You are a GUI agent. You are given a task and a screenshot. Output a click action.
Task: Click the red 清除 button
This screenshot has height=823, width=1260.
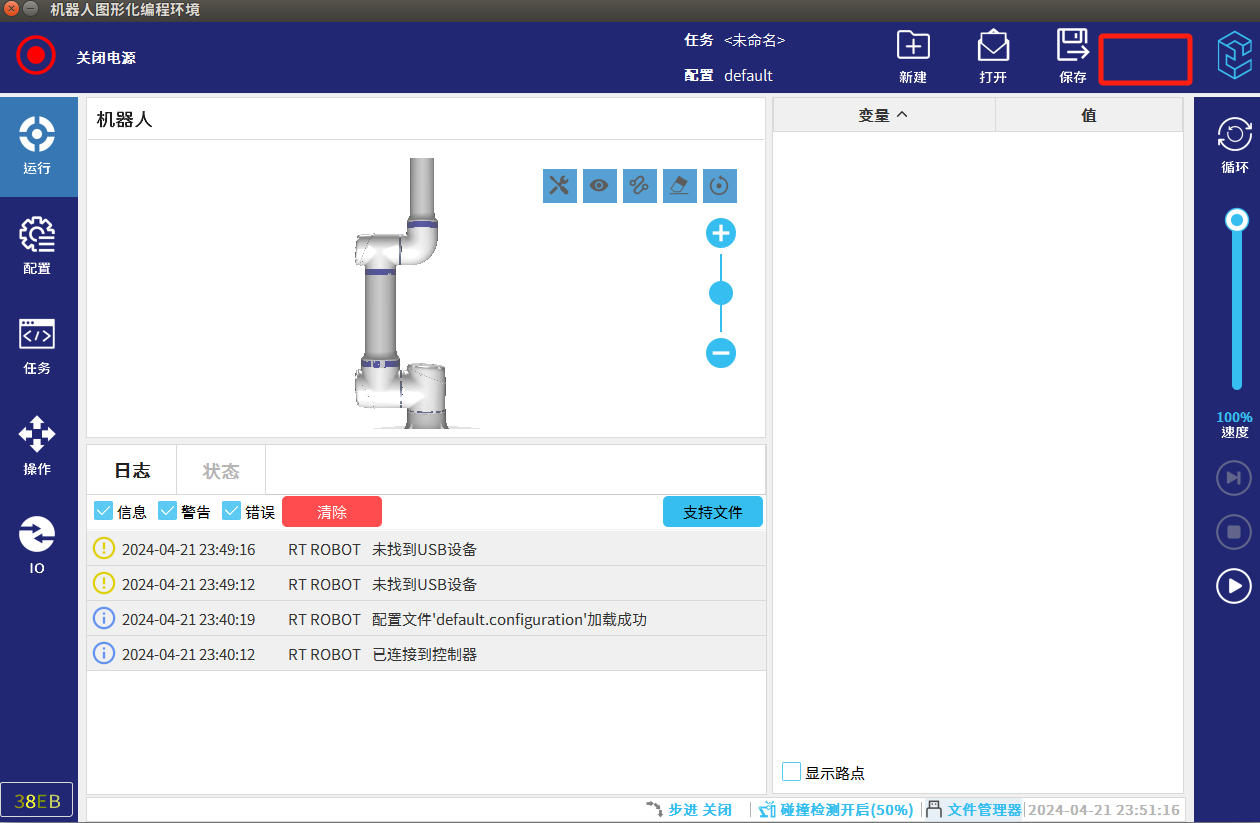[332, 512]
